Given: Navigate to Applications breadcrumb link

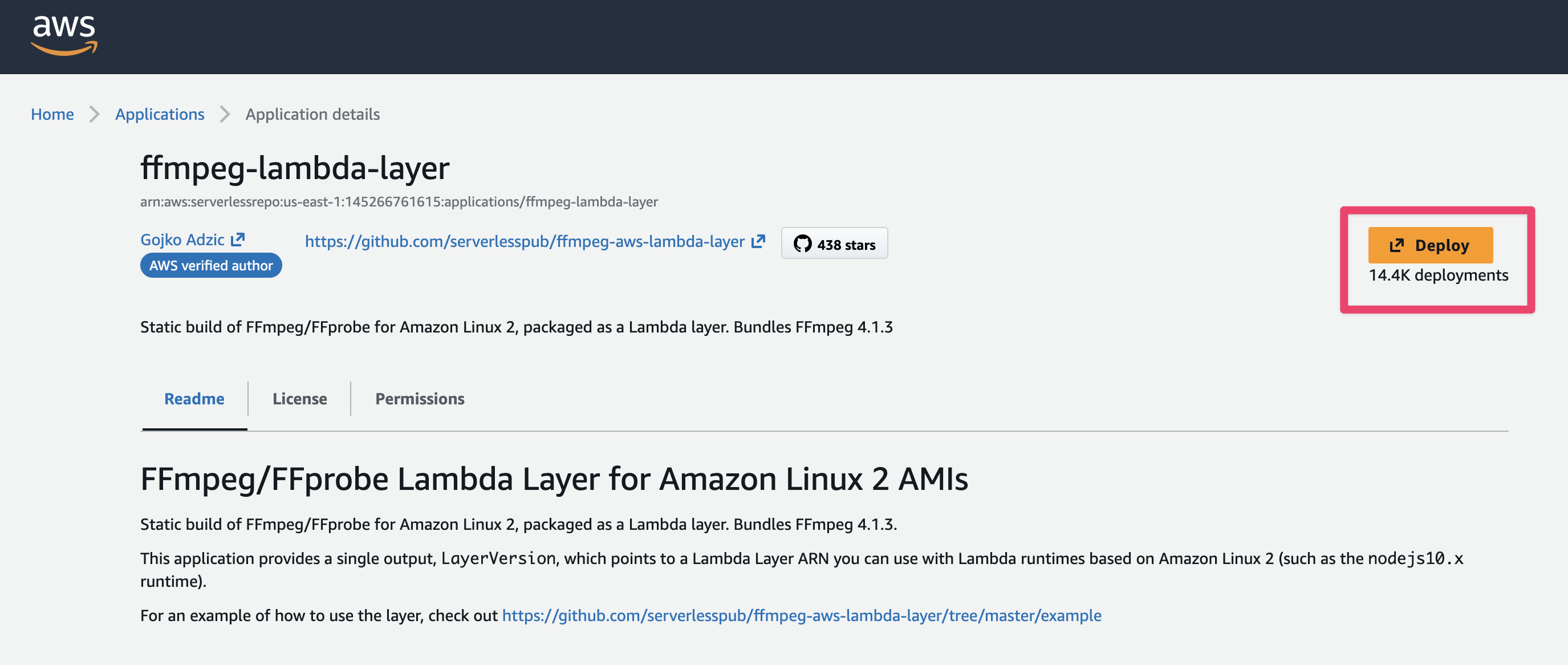Looking at the screenshot, I should pyautogui.click(x=160, y=114).
